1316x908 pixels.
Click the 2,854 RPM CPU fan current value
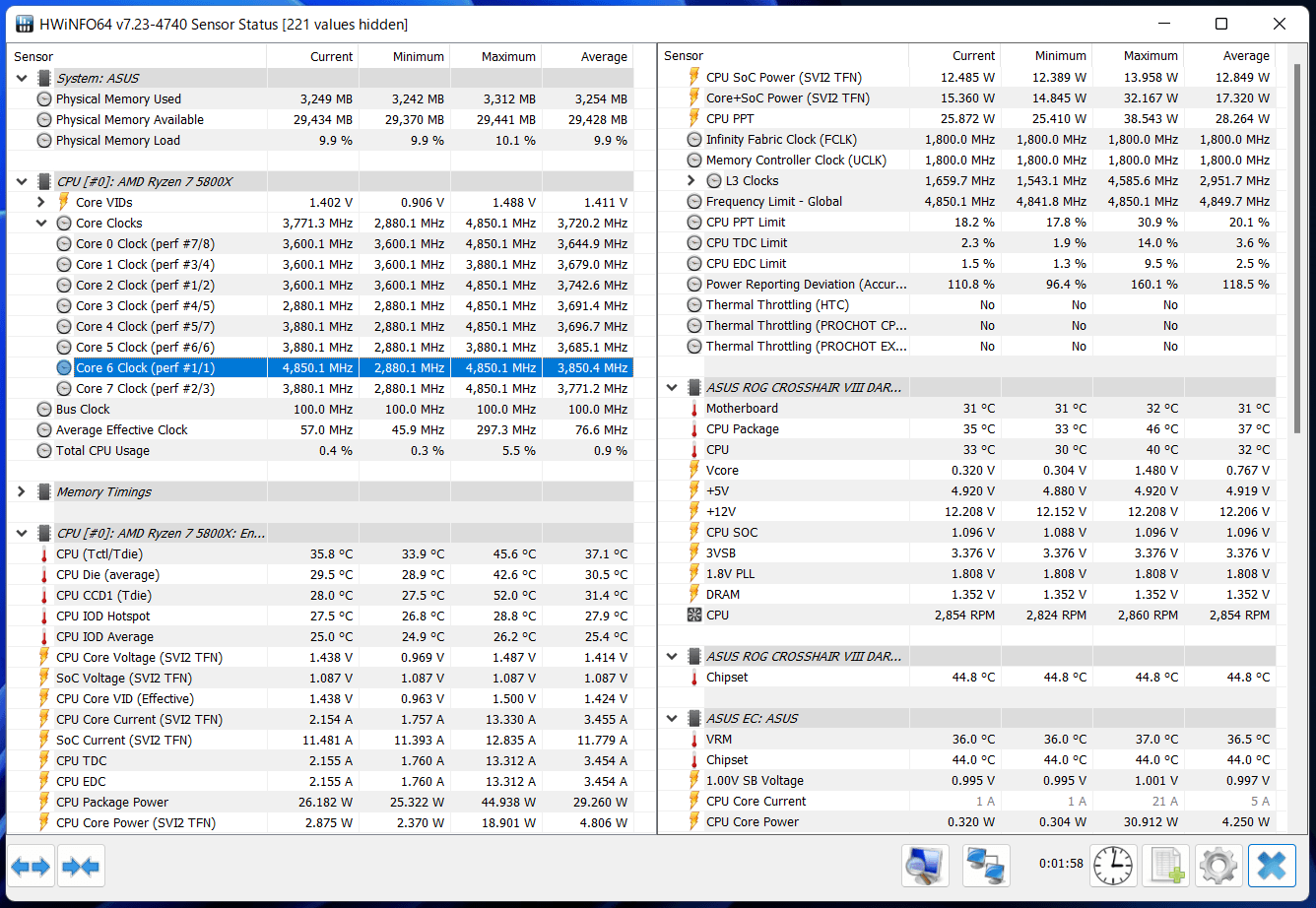[x=964, y=615]
